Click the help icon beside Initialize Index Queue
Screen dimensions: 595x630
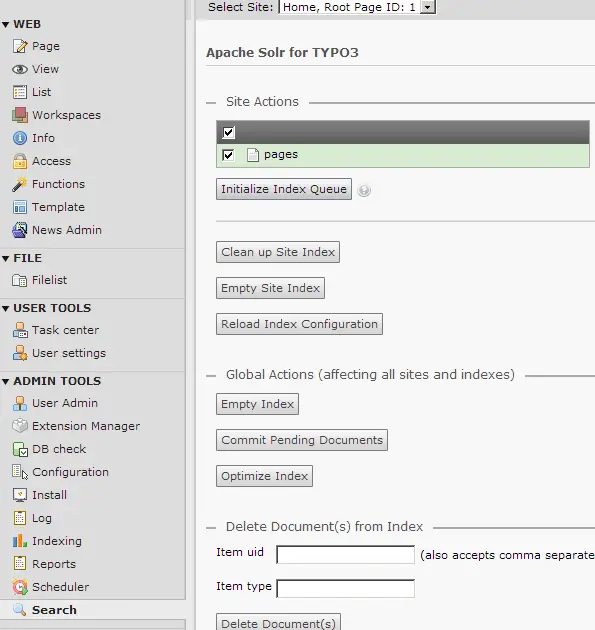pos(364,190)
